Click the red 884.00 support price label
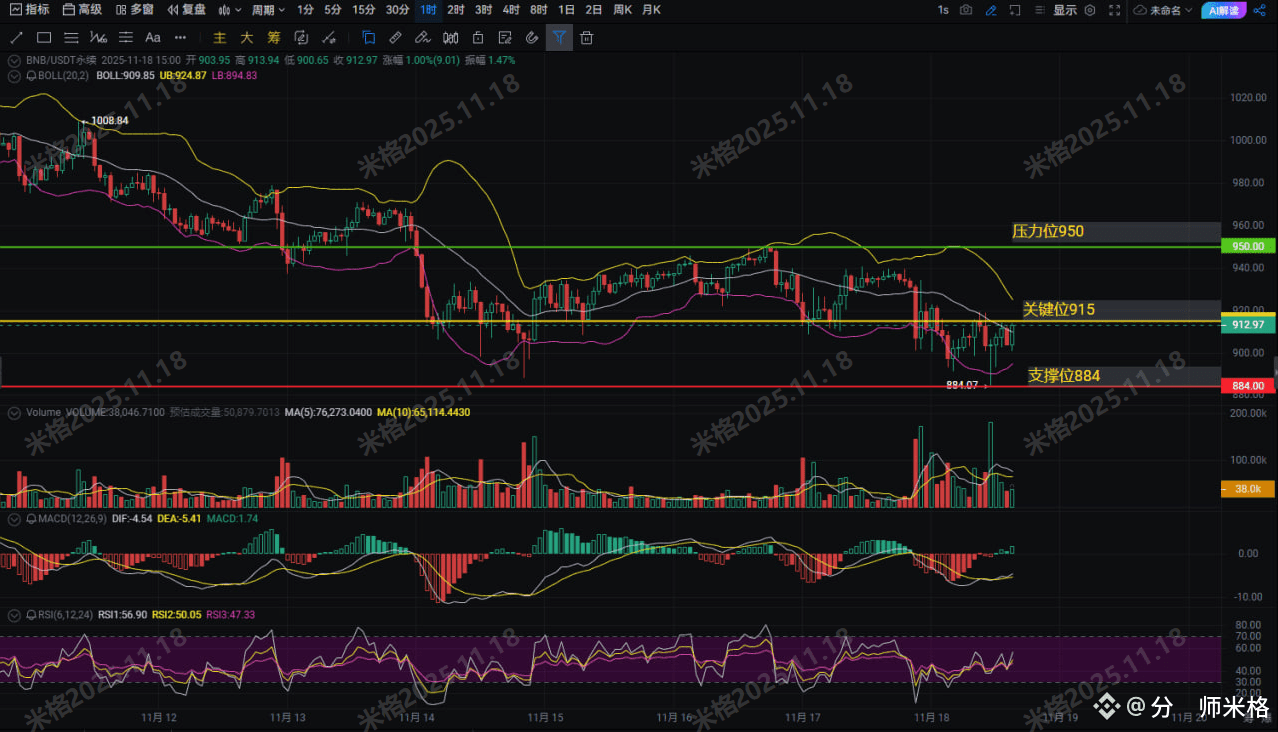The width and height of the screenshot is (1278, 732). tap(1248, 386)
